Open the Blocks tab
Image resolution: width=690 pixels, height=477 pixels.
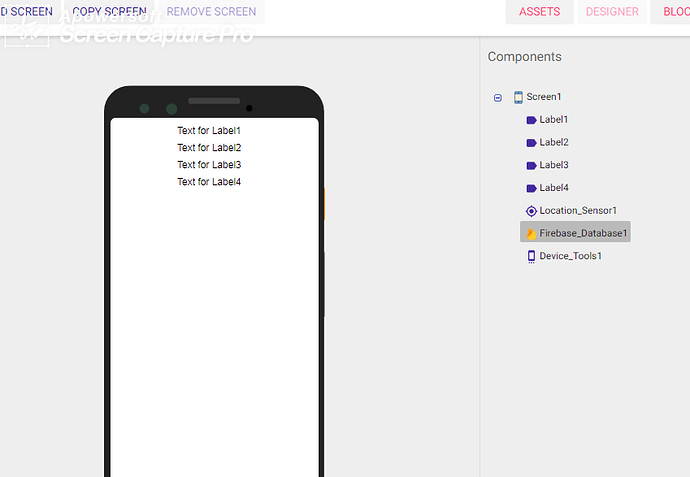675,12
